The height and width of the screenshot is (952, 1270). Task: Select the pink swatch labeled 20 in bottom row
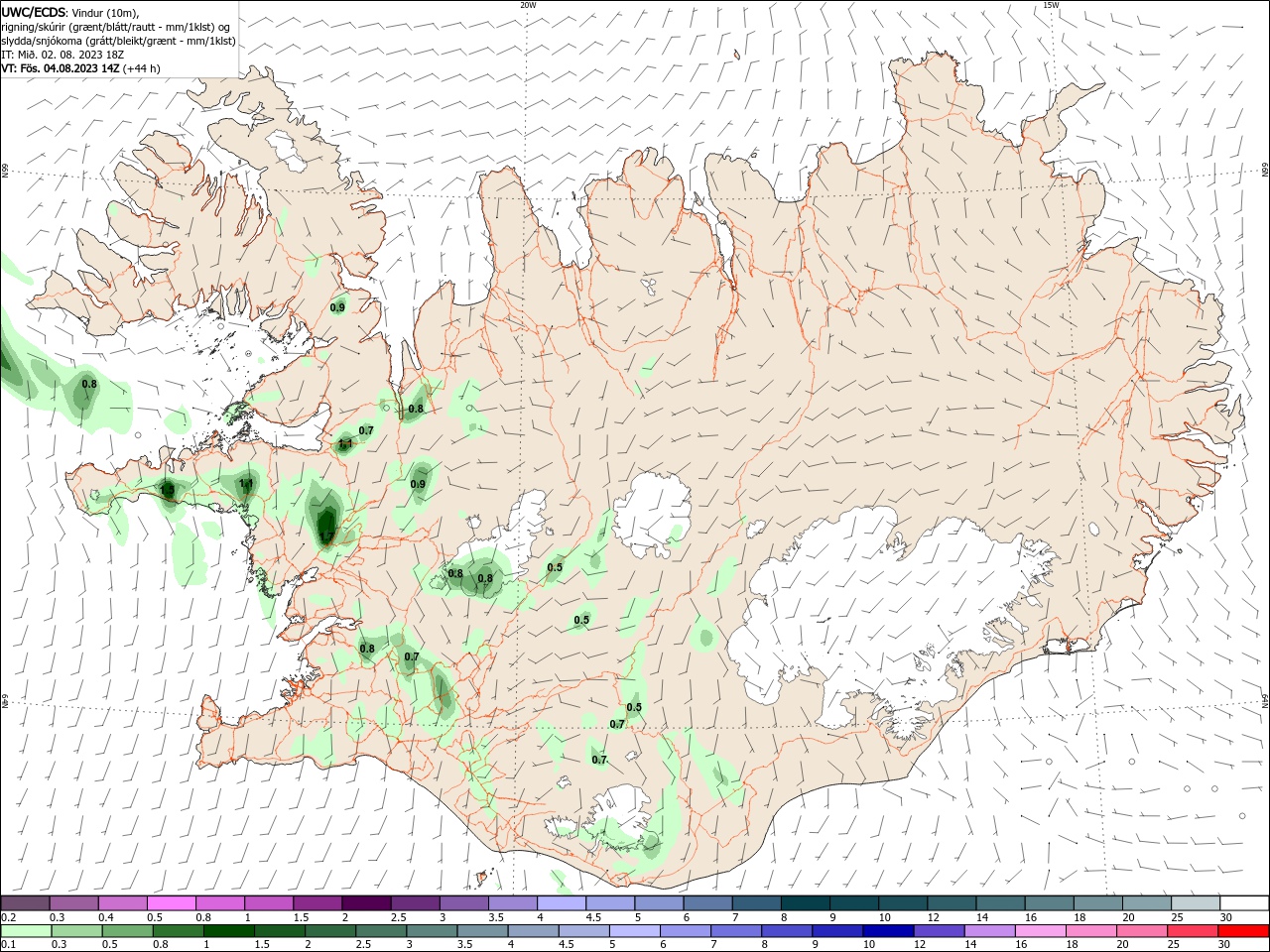(1141, 931)
